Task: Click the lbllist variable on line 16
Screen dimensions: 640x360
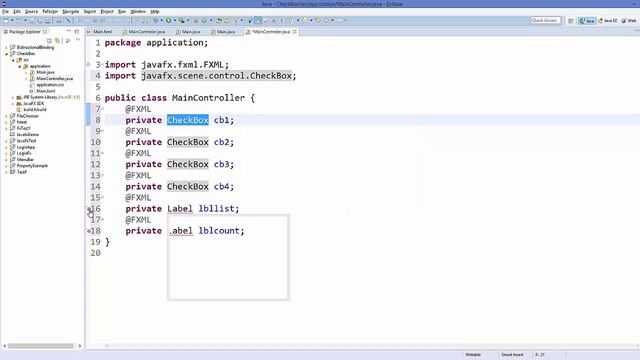Action: pos(216,209)
